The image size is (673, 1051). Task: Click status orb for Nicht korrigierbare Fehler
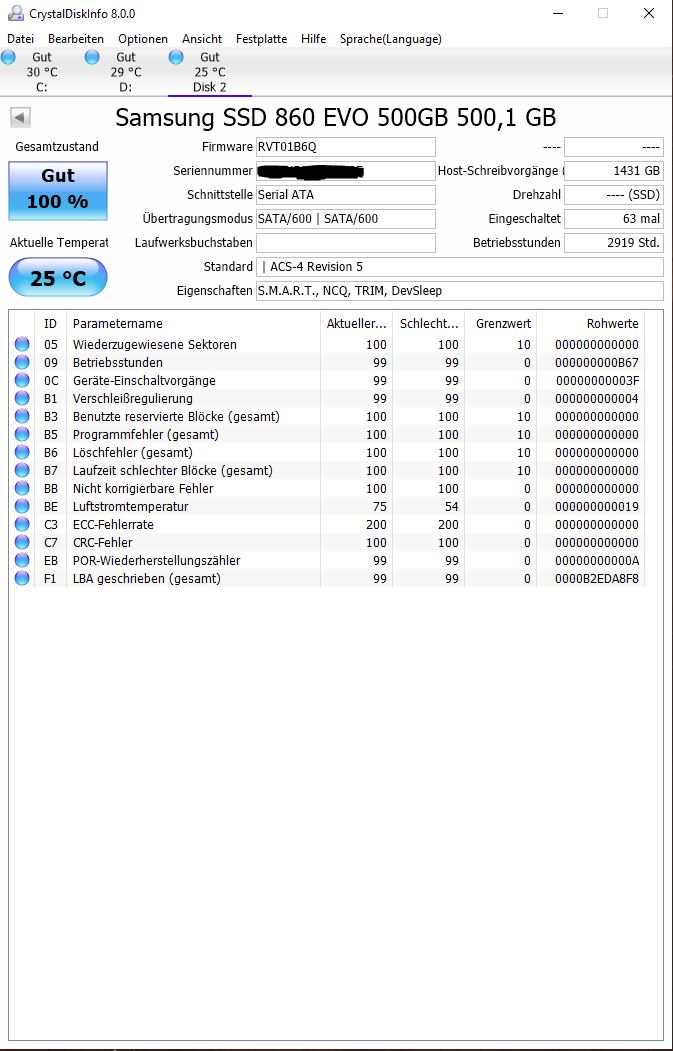22,489
